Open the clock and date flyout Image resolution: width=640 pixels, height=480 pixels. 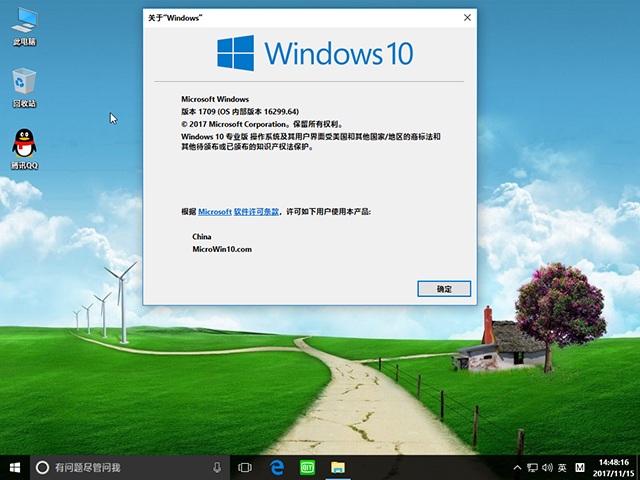tap(614, 468)
